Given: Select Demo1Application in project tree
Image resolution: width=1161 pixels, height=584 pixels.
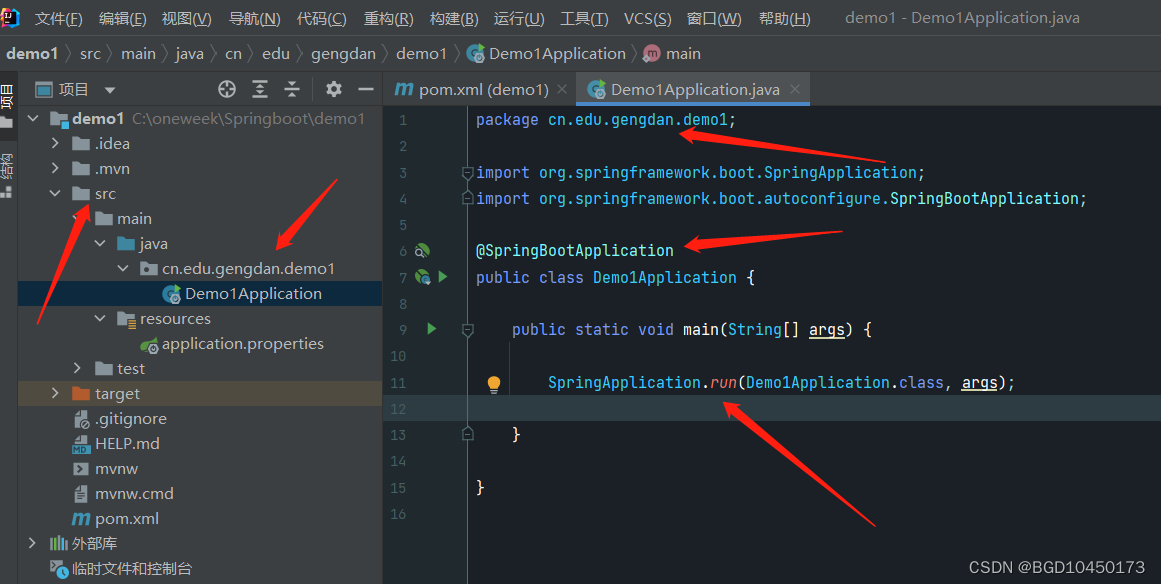Looking at the screenshot, I should click(x=253, y=294).
